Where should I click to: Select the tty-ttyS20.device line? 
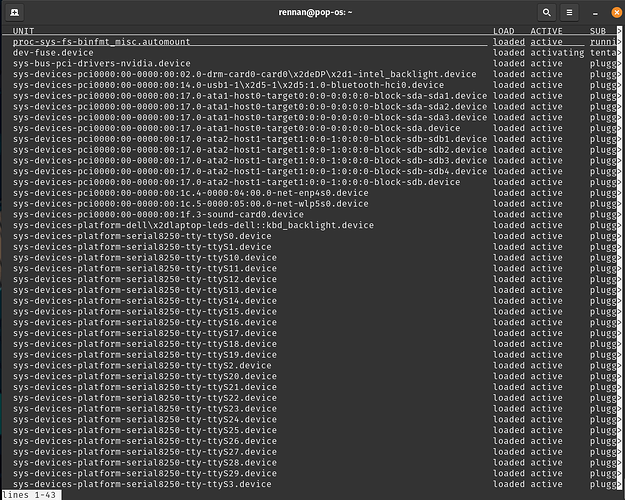145,376
